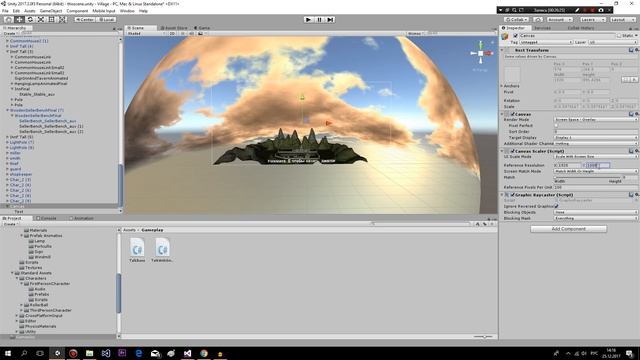Open the Target Display dropdown
The height and width of the screenshot is (360, 640).
click(595, 138)
